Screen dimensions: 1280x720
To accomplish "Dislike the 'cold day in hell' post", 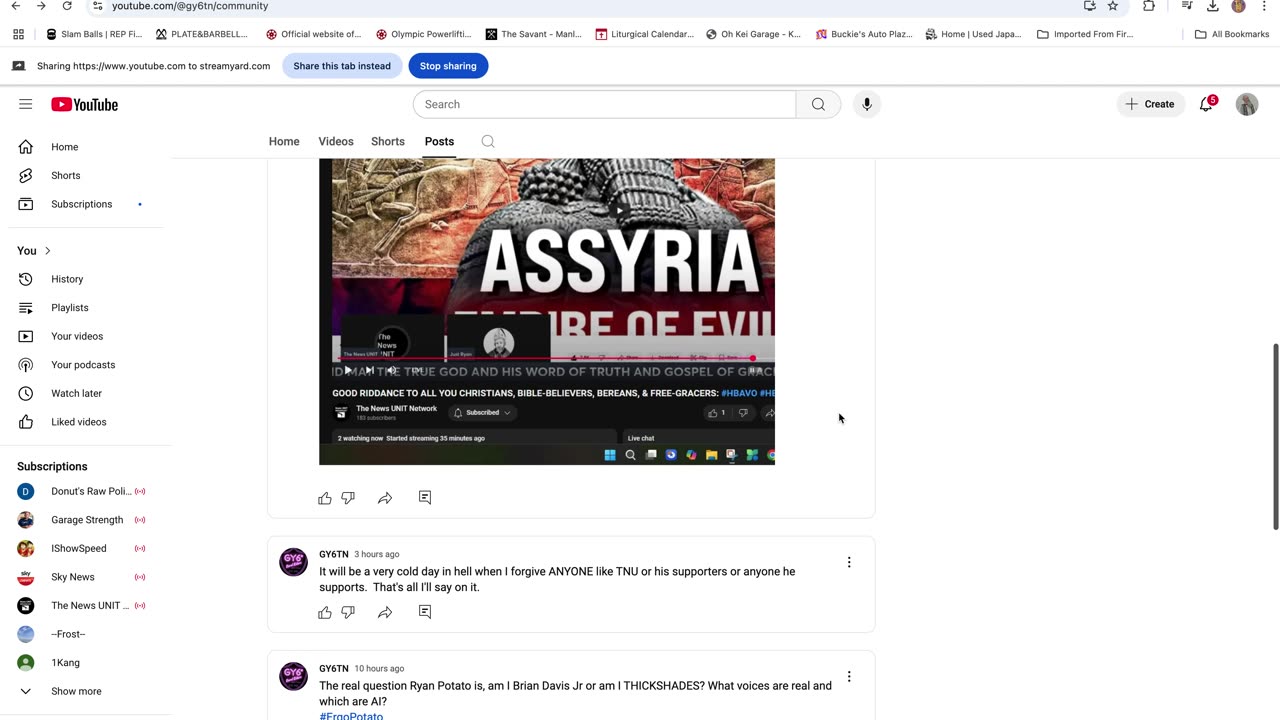I will coord(348,612).
